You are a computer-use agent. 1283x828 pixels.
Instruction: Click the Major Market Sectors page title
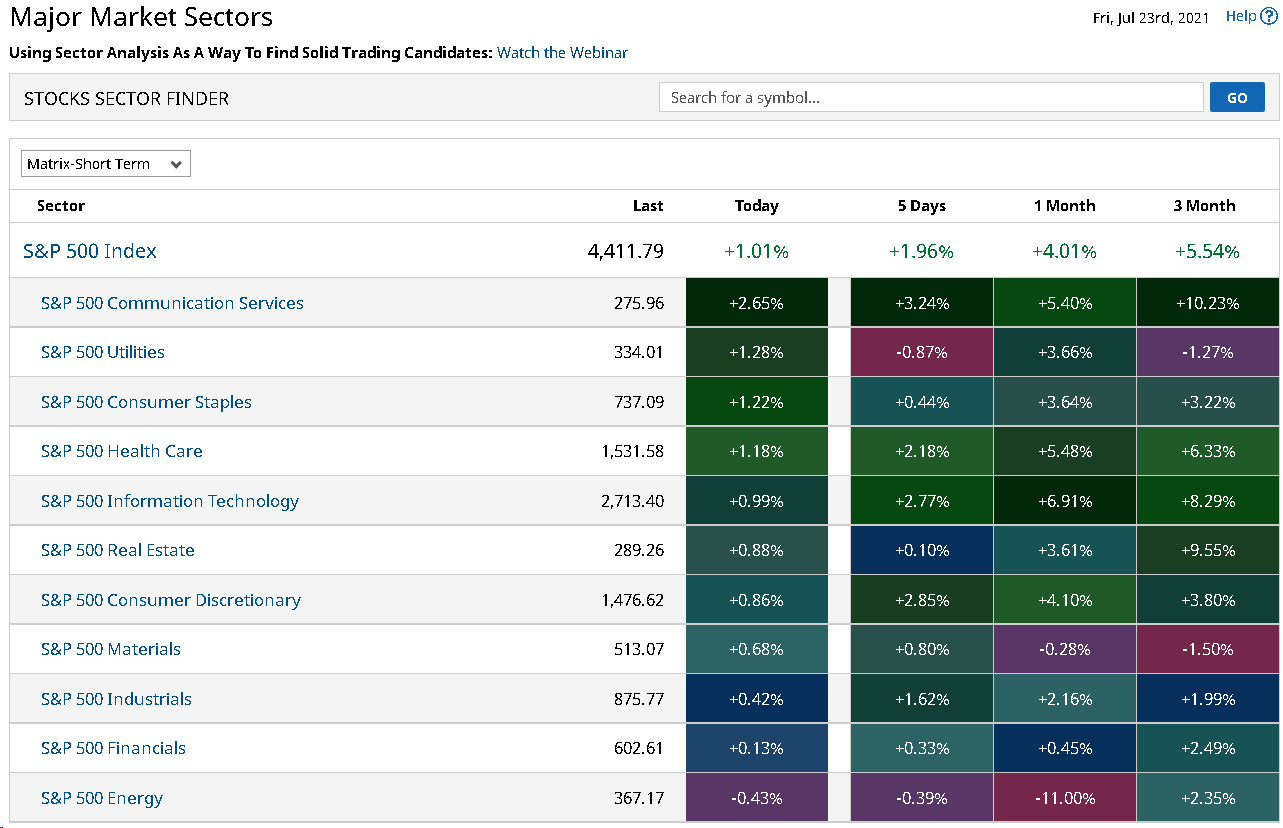tap(141, 17)
